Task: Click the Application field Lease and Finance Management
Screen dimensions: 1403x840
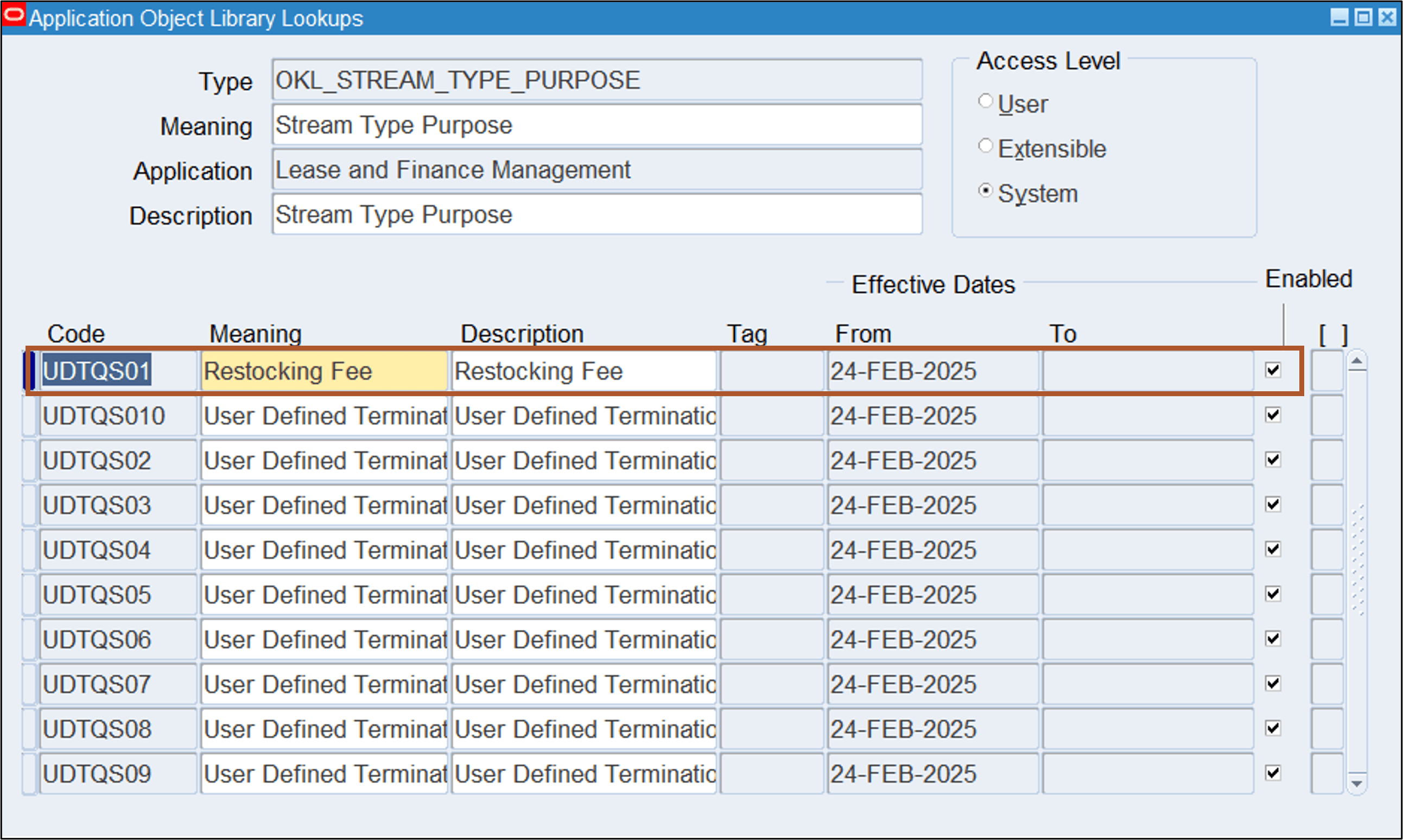Action: coord(594,169)
